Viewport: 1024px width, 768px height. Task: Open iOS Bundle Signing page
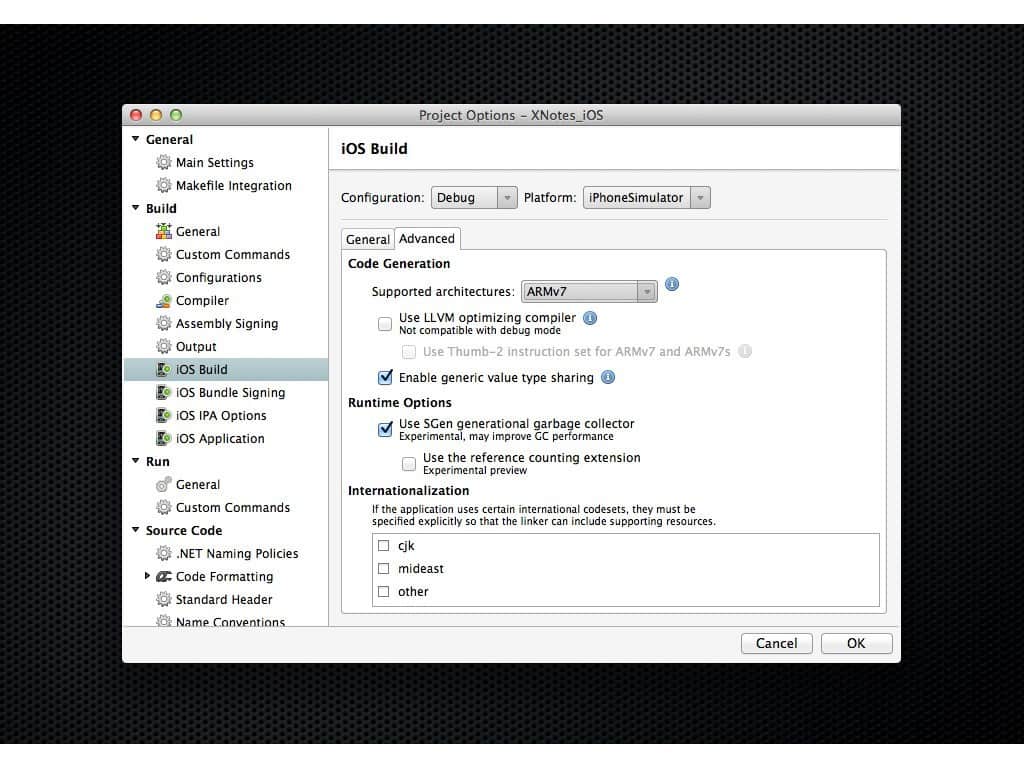pyautogui.click(x=230, y=392)
